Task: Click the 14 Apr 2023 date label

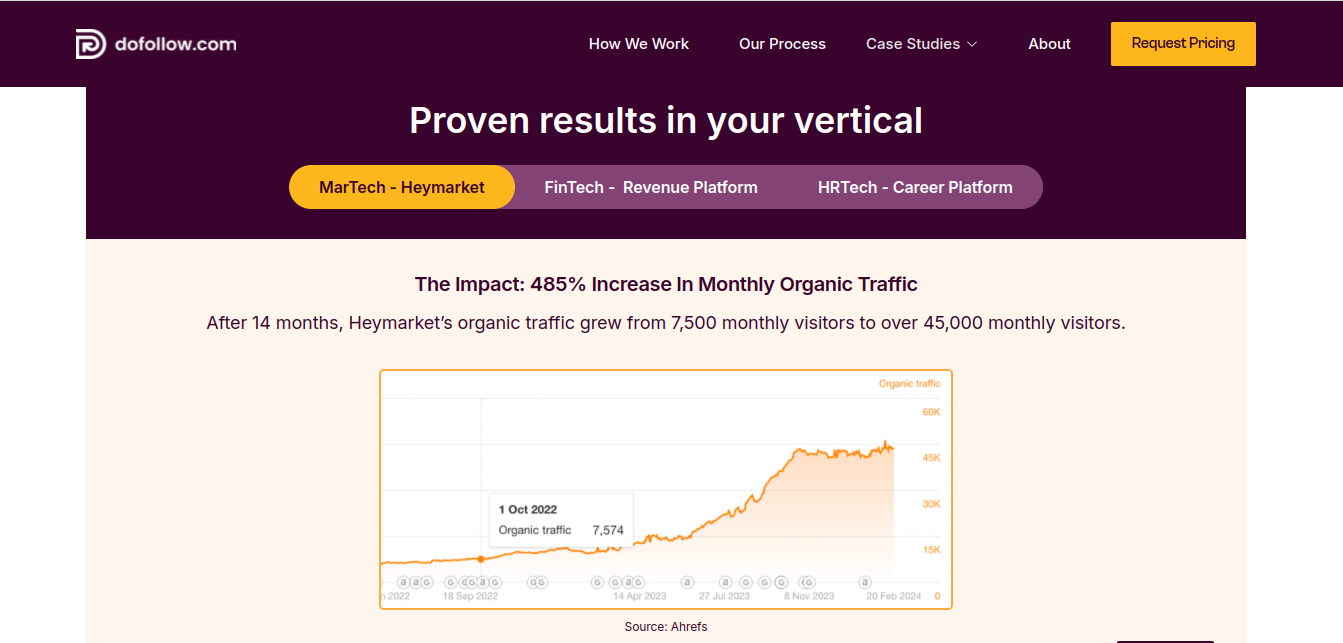Action: click(x=640, y=596)
